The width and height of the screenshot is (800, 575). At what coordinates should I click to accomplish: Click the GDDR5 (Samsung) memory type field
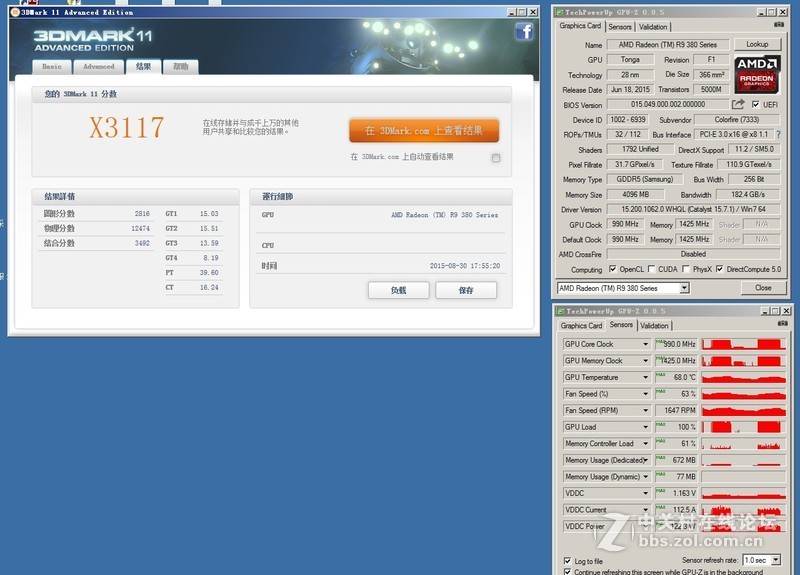pos(645,180)
